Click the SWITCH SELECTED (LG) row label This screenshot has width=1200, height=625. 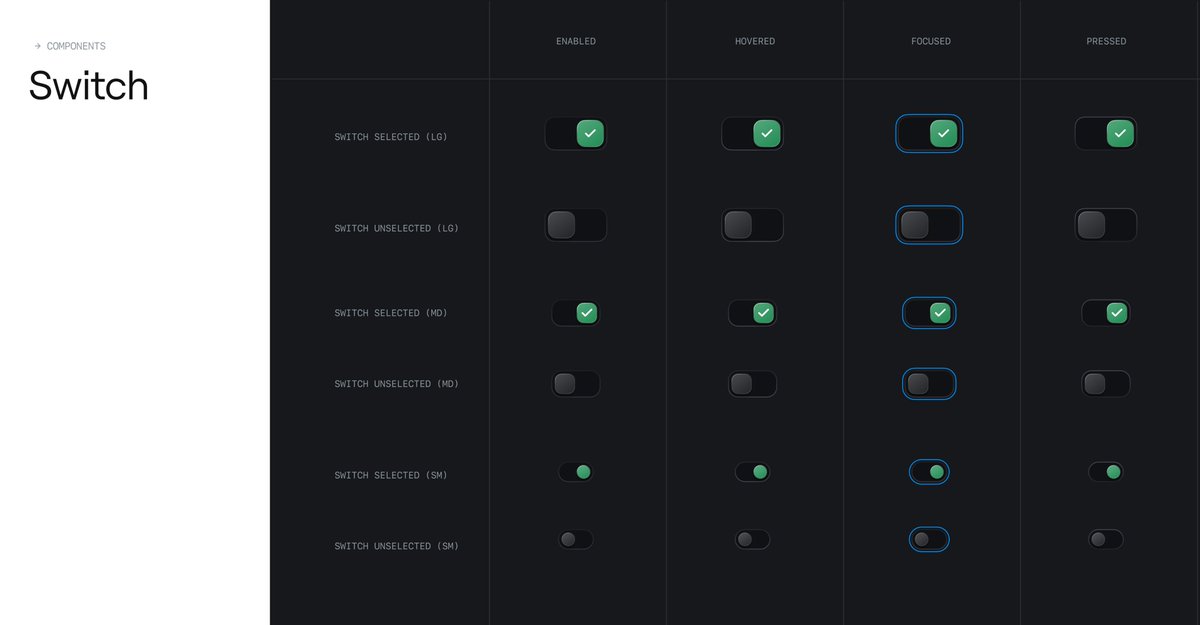[x=391, y=137]
